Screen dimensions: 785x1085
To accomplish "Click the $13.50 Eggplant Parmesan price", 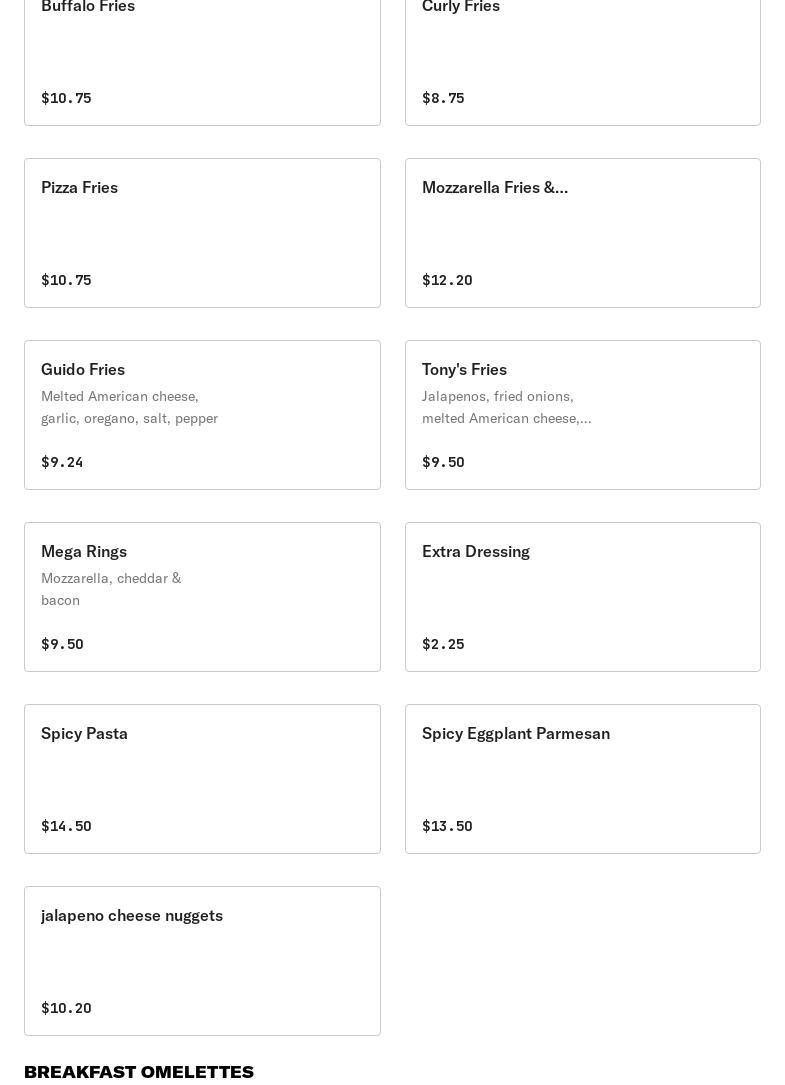I will [x=447, y=826].
